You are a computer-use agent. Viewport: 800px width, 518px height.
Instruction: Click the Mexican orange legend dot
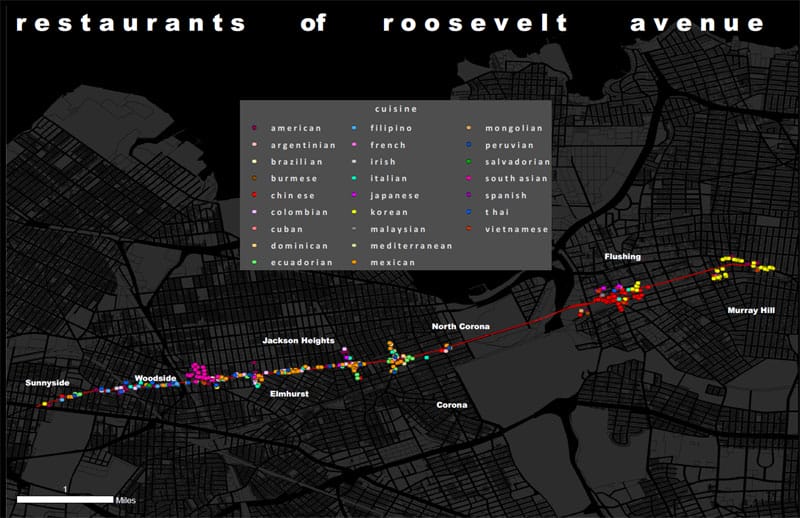tap(354, 262)
